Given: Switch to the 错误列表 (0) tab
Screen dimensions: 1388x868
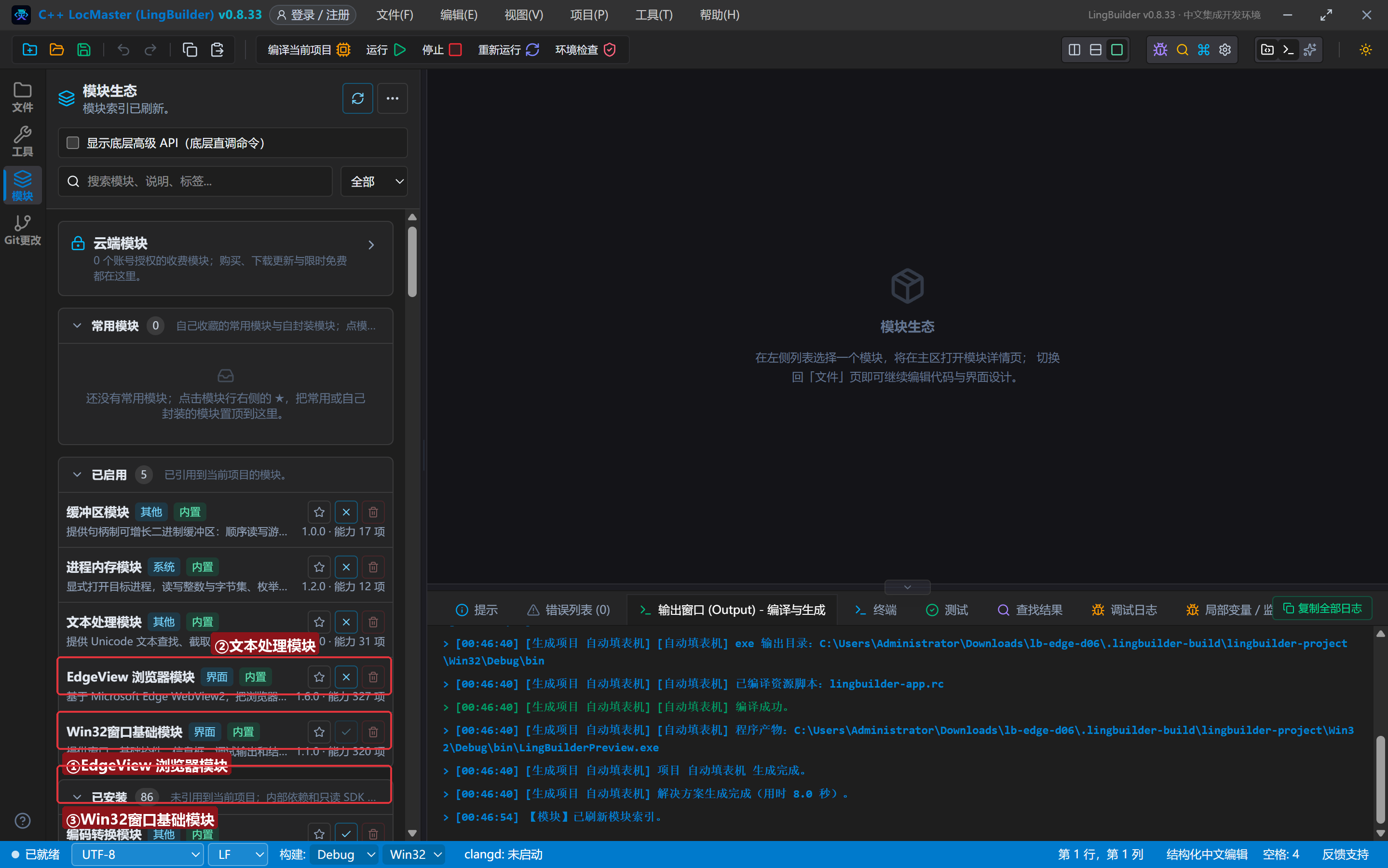Looking at the screenshot, I should pos(569,610).
